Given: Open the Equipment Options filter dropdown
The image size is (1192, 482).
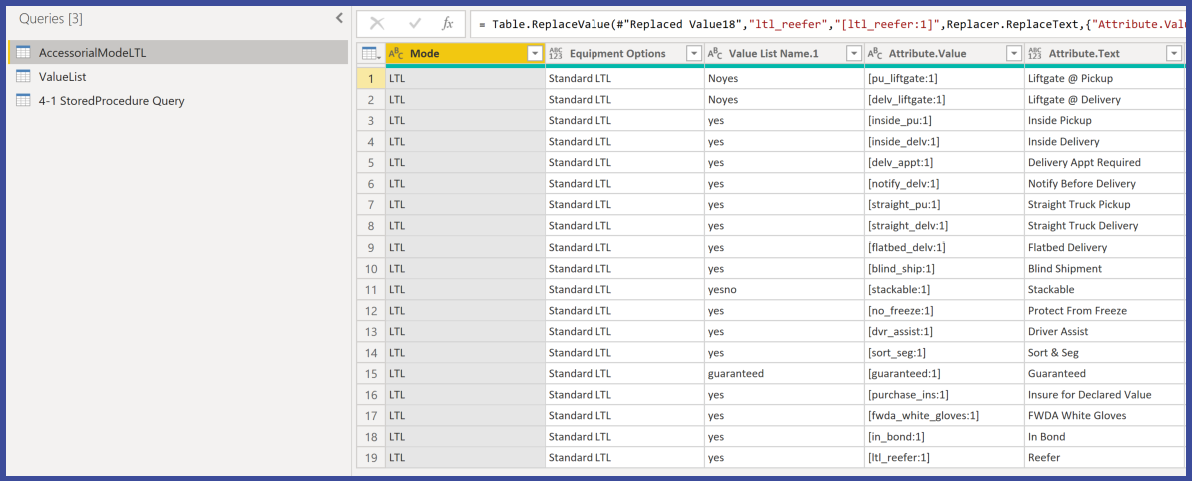Looking at the screenshot, I should click(x=693, y=53).
